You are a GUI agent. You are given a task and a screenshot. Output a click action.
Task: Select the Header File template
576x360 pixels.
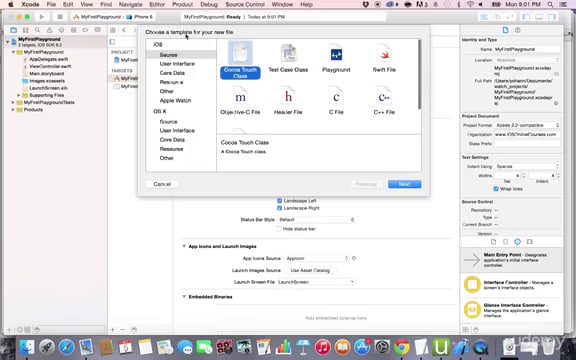point(288,100)
